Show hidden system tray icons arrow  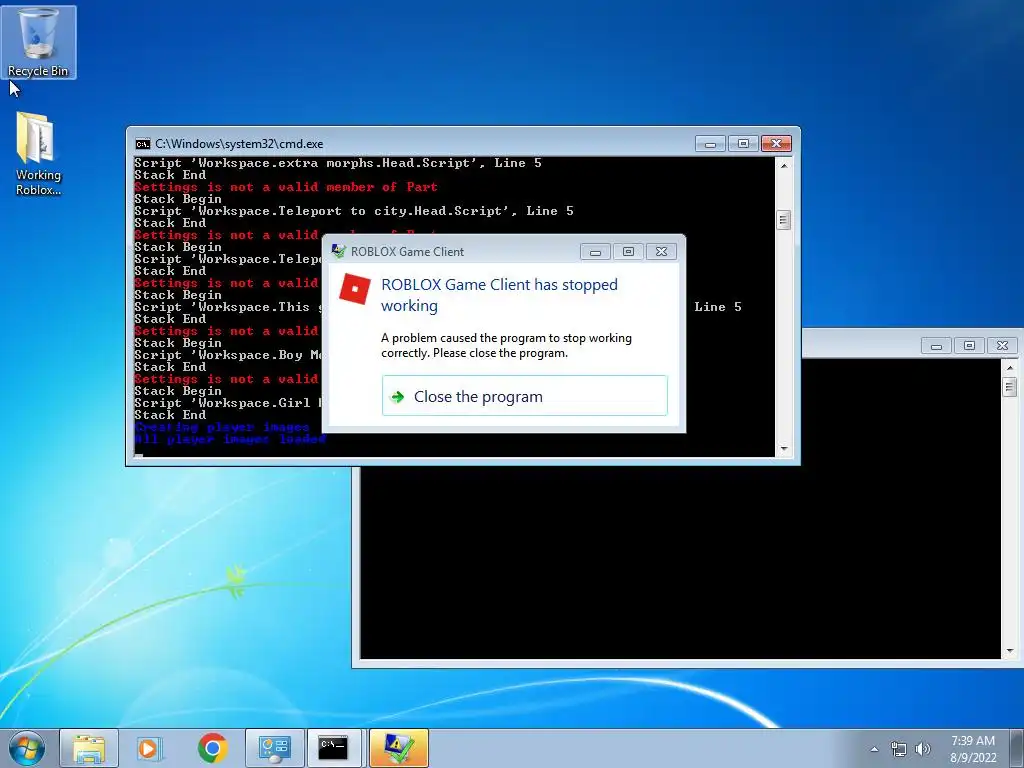874,749
